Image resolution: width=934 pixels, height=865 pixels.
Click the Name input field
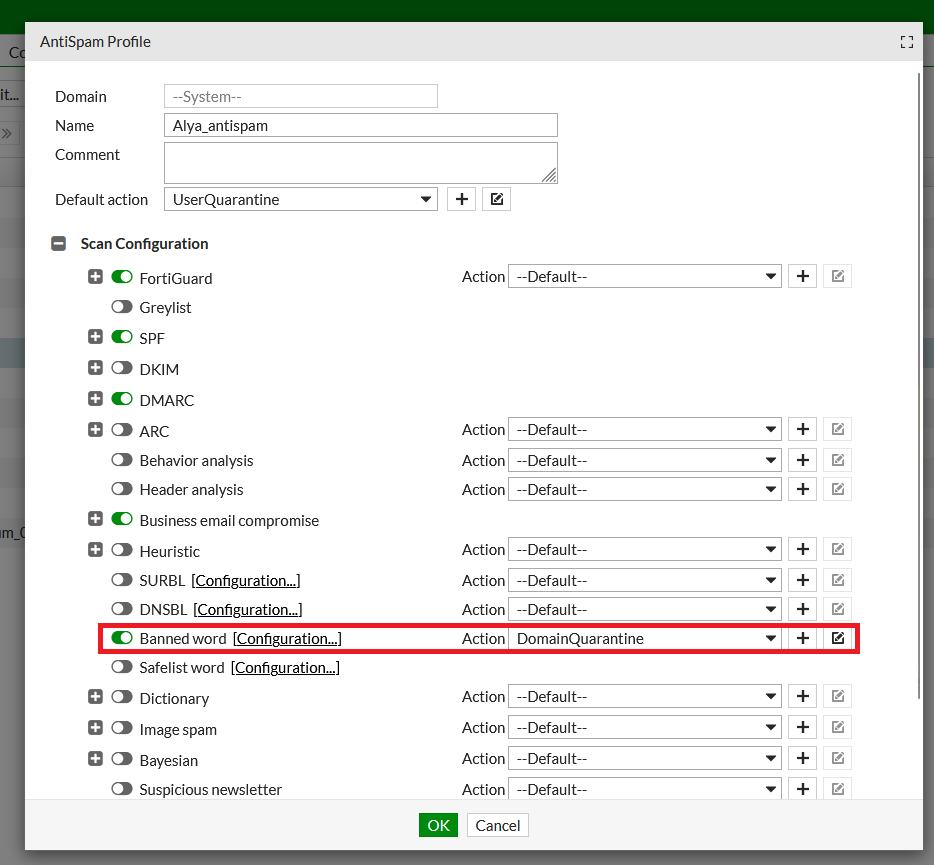coord(360,125)
